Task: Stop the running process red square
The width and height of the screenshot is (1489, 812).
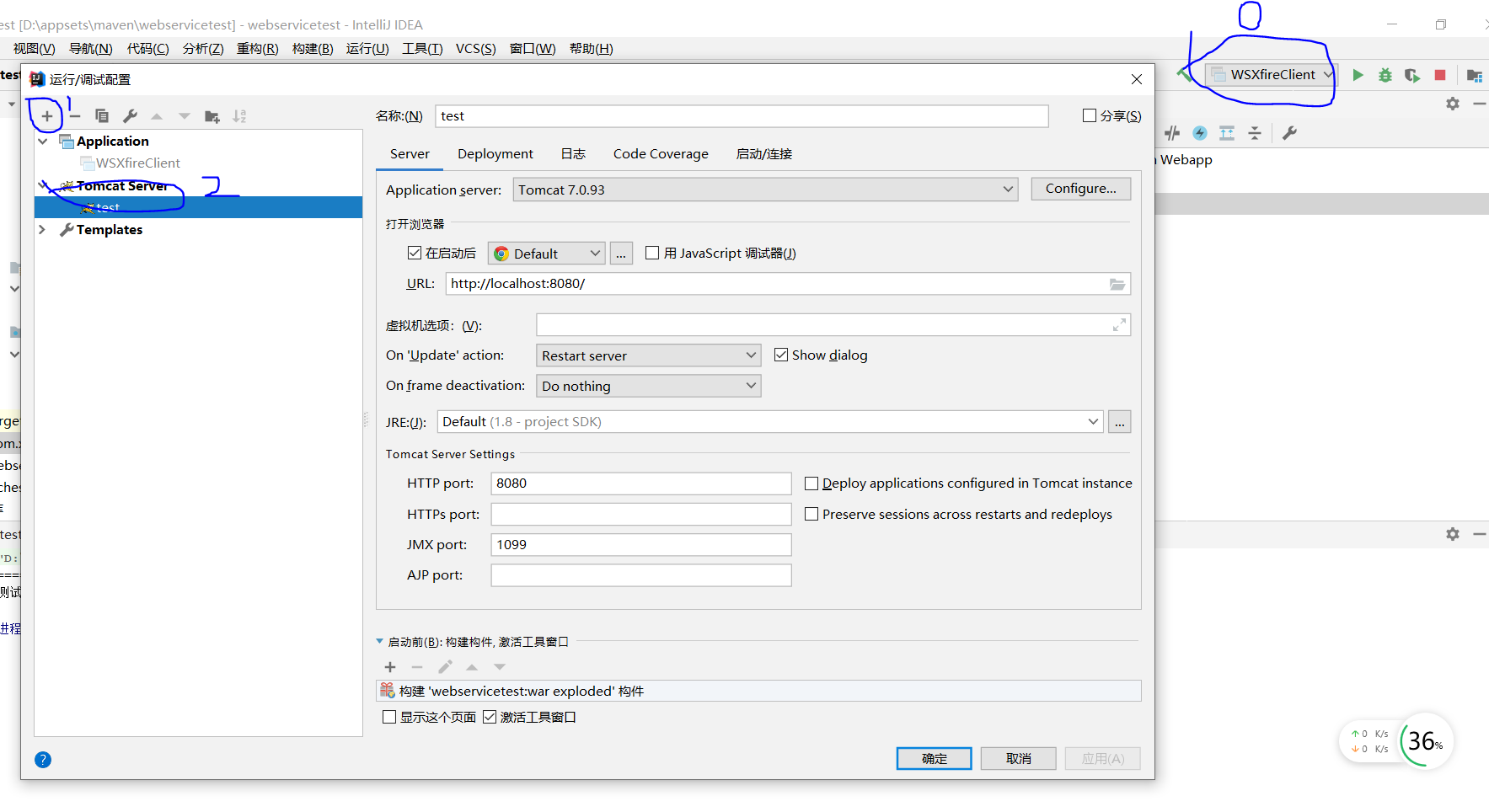Action: point(1440,75)
